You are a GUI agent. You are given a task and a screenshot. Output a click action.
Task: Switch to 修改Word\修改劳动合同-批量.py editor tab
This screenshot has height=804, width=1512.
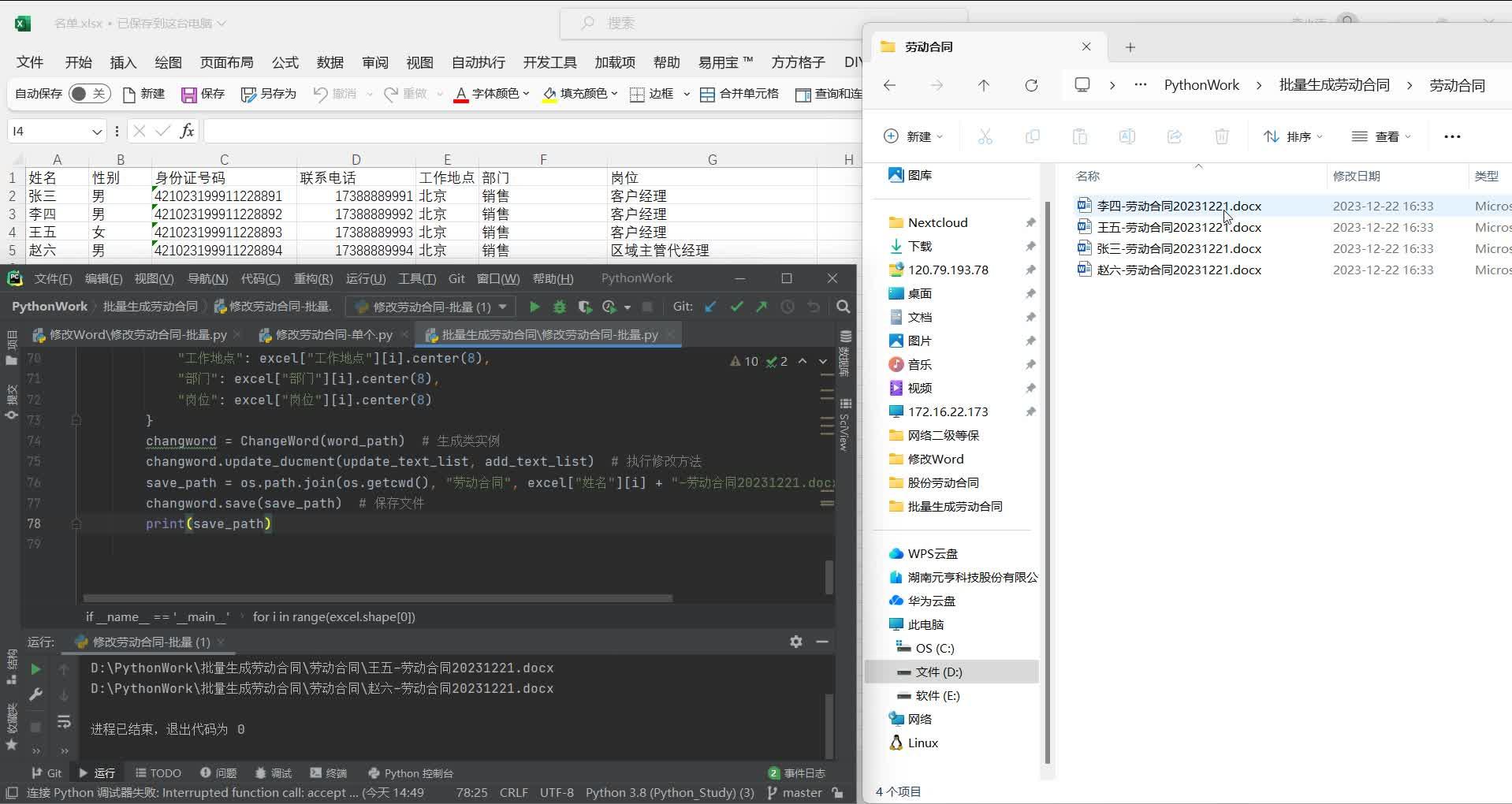pos(138,335)
